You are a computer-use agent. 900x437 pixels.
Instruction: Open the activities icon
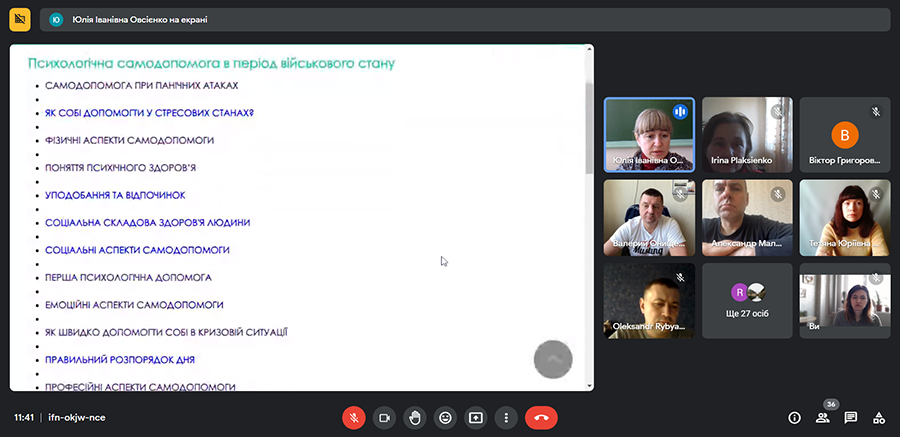pyautogui.click(x=879, y=418)
